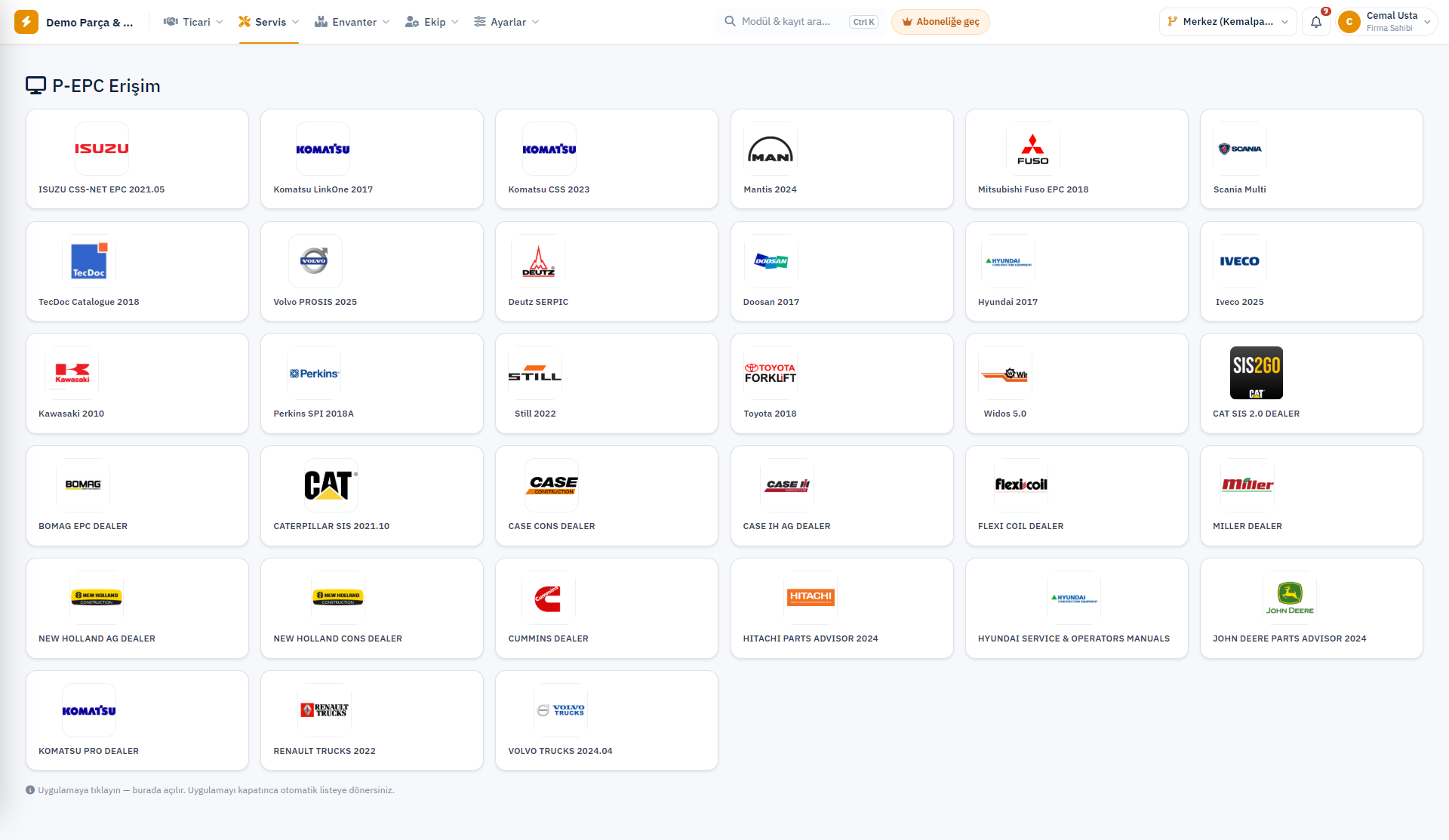Viewport: 1449px width, 840px height.
Task: Launch the Komatsu LinkOne 2017 logo
Action: (323, 149)
